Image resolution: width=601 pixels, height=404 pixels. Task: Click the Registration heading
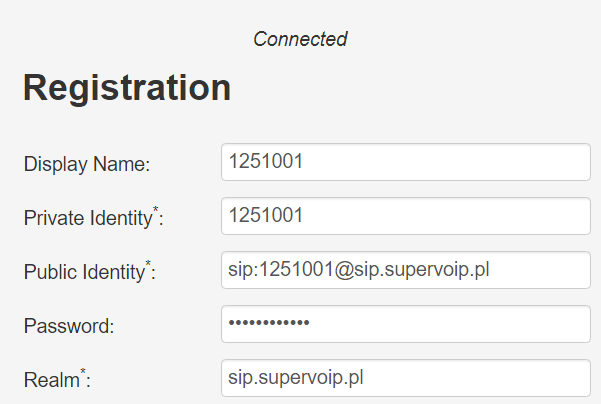coord(127,88)
